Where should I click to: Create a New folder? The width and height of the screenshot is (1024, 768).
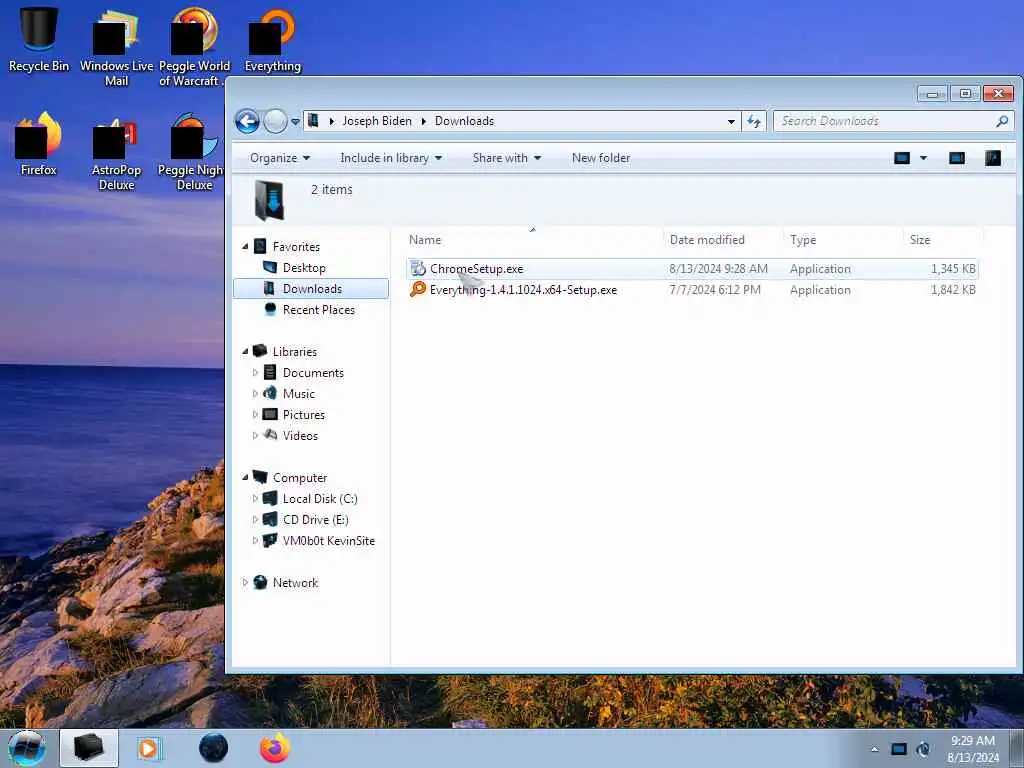point(601,158)
